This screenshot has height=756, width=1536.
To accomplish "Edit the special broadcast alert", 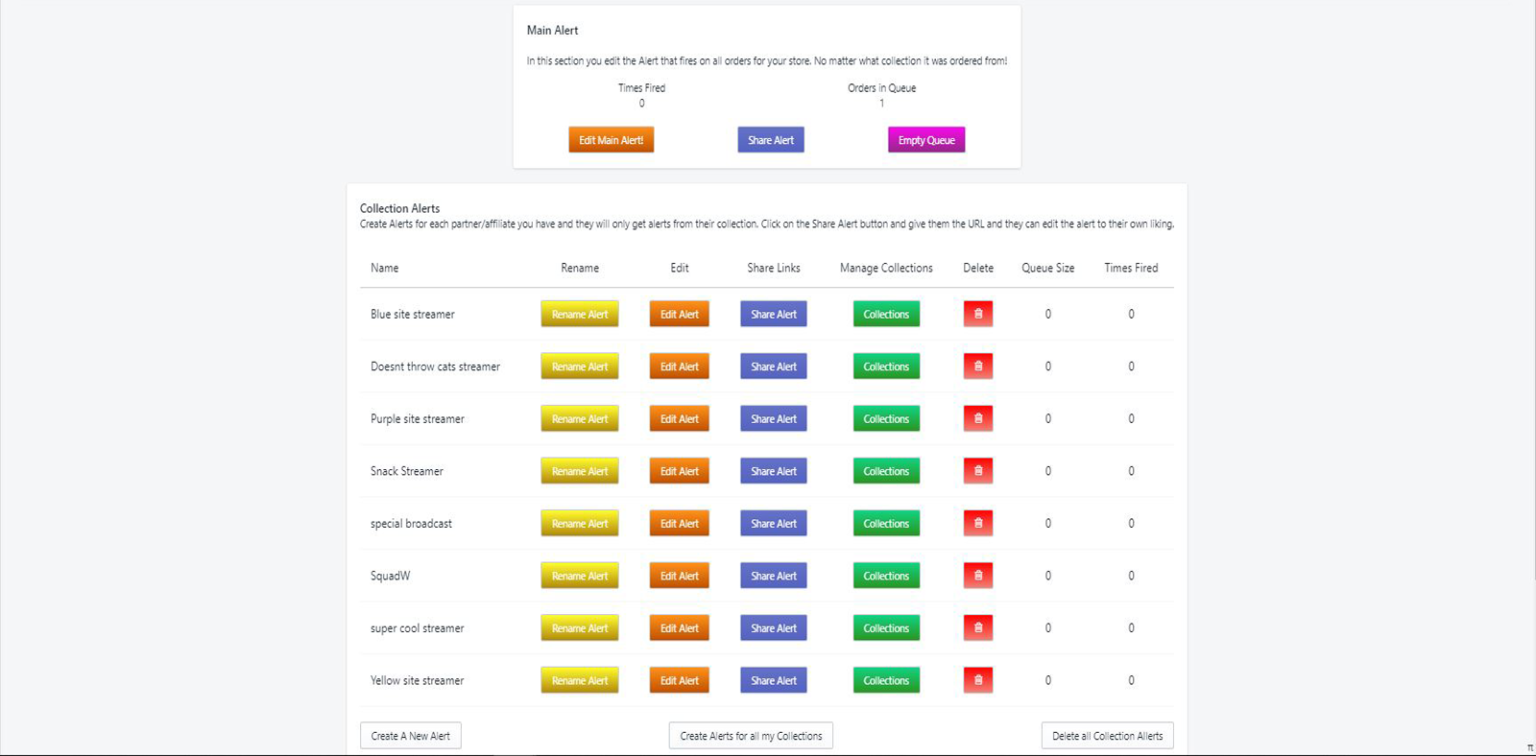I will [679, 523].
